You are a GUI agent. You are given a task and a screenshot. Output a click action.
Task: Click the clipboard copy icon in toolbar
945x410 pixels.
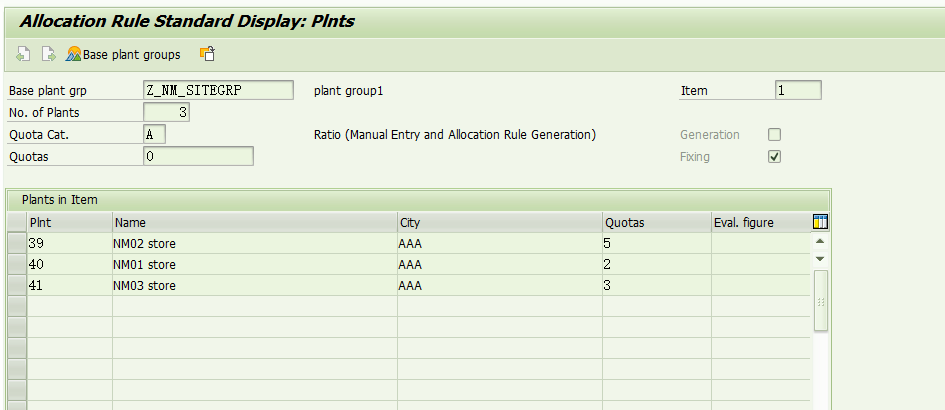pyautogui.click(x=207, y=54)
